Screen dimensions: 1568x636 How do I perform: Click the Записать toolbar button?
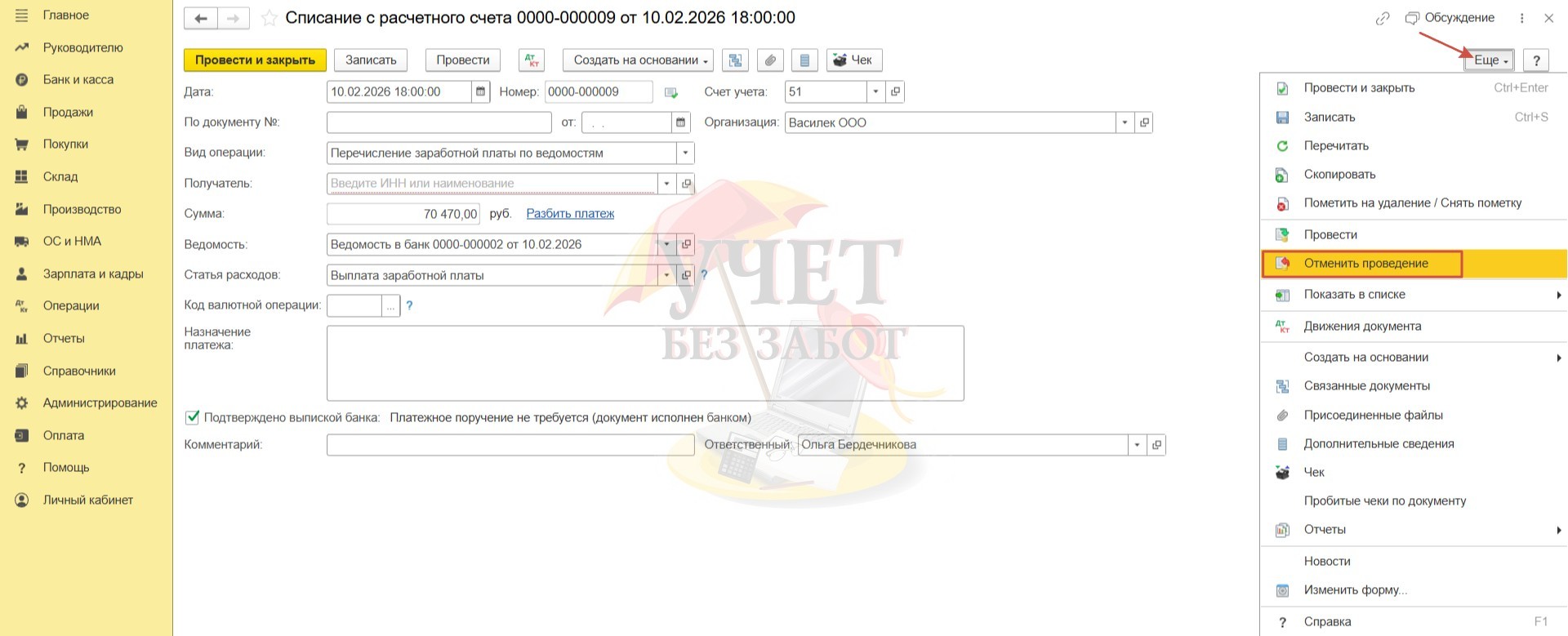coord(371,60)
